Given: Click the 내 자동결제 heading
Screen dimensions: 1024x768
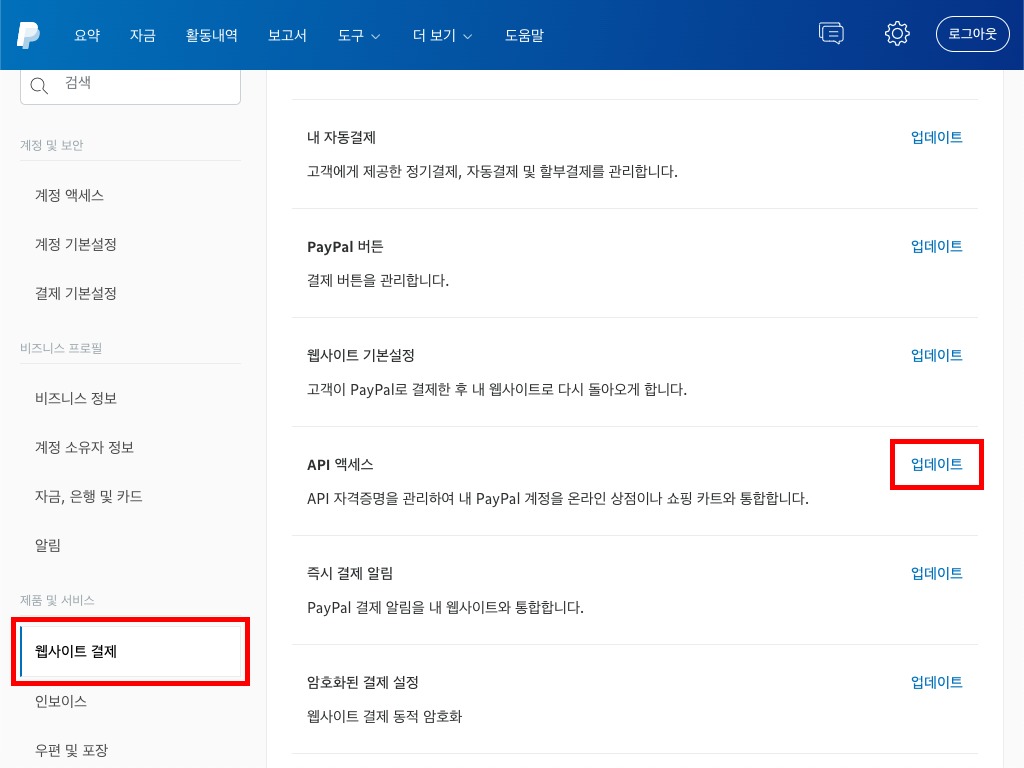Looking at the screenshot, I should tap(342, 137).
